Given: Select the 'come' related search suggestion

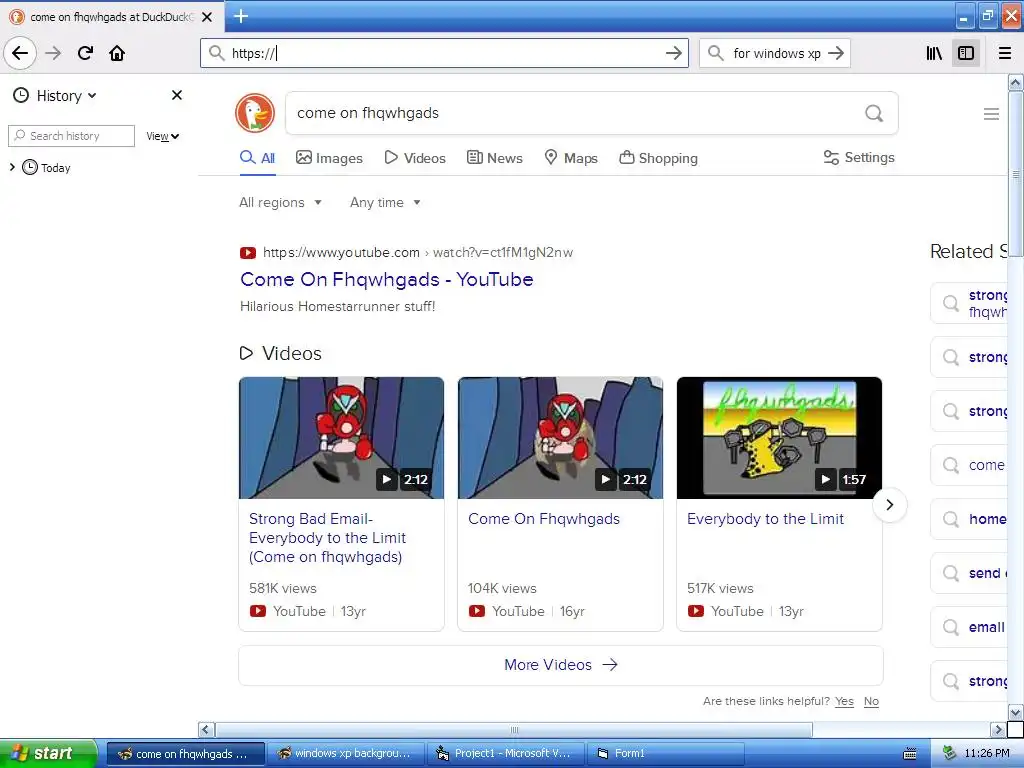Looking at the screenshot, I should coord(969,465).
